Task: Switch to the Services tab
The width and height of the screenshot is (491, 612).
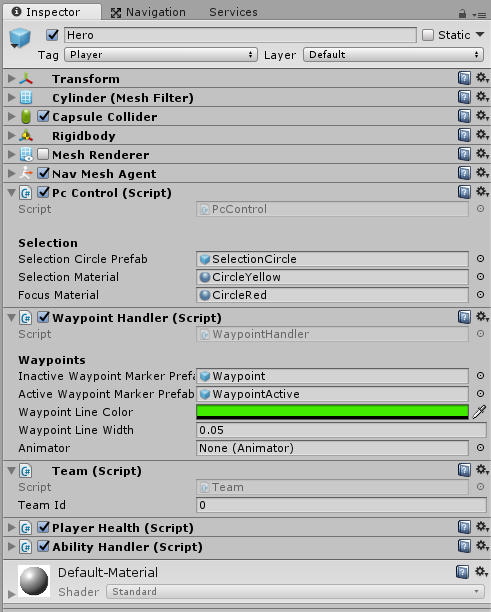Action: click(x=233, y=12)
